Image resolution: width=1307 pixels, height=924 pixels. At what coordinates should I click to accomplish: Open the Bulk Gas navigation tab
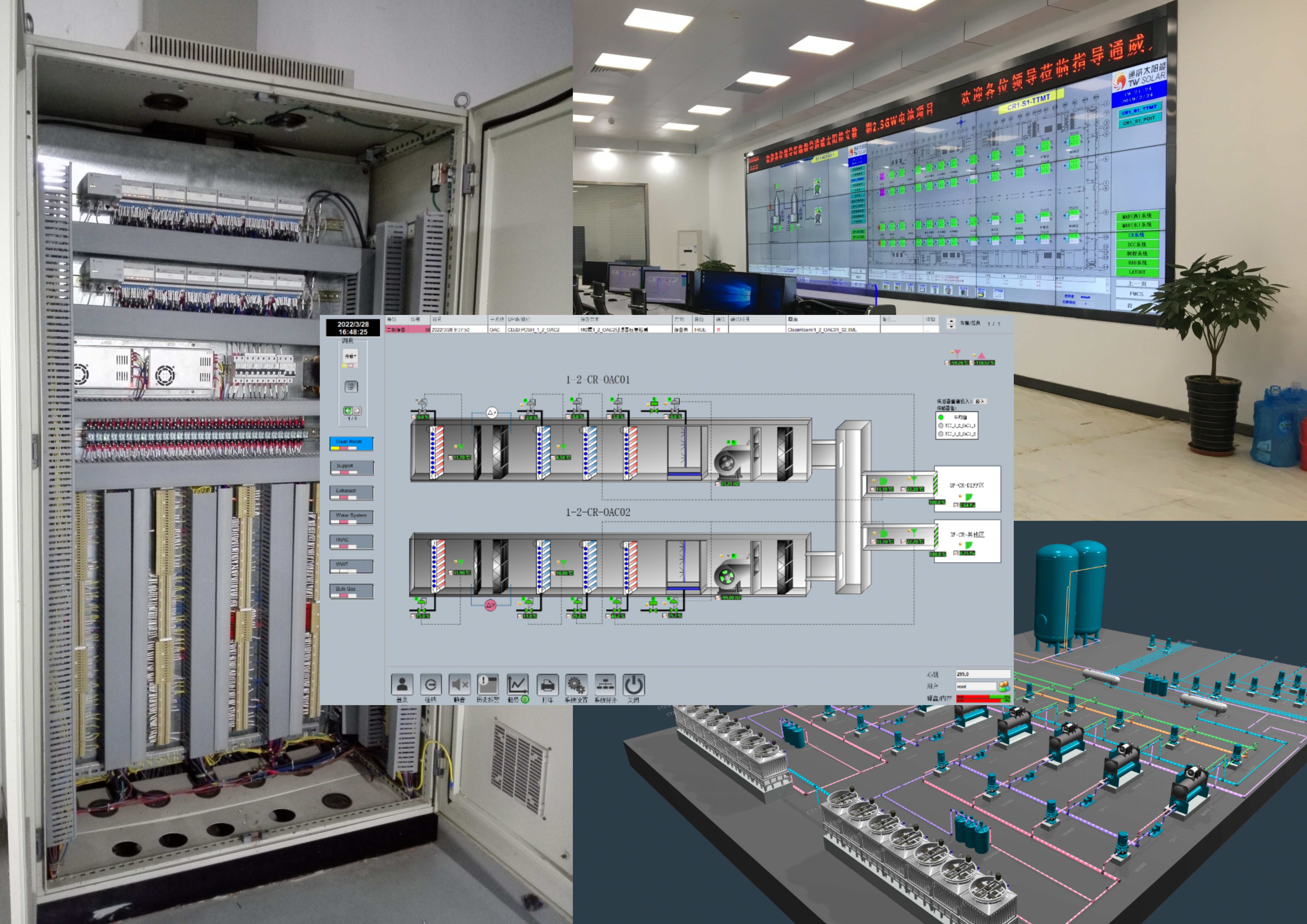(x=351, y=591)
